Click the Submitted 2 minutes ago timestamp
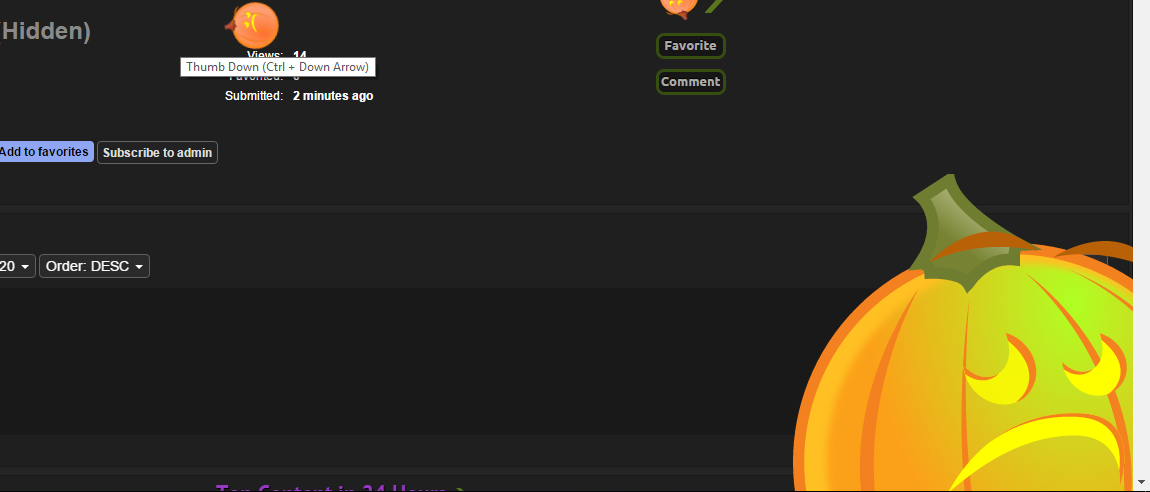This screenshot has height=492, width=1150. click(332, 96)
